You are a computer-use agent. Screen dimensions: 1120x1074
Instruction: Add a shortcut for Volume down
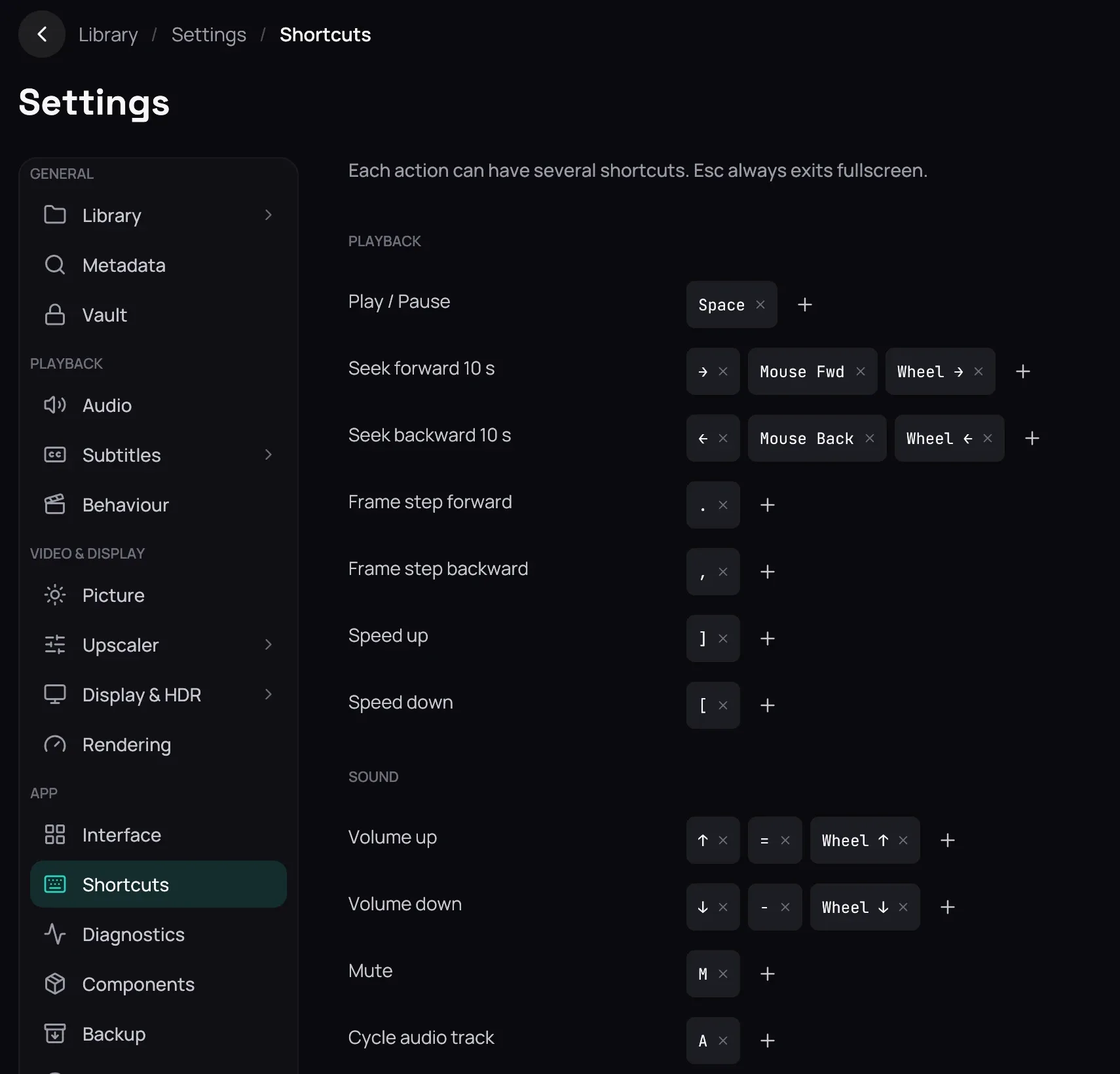(x=948, y=907)
